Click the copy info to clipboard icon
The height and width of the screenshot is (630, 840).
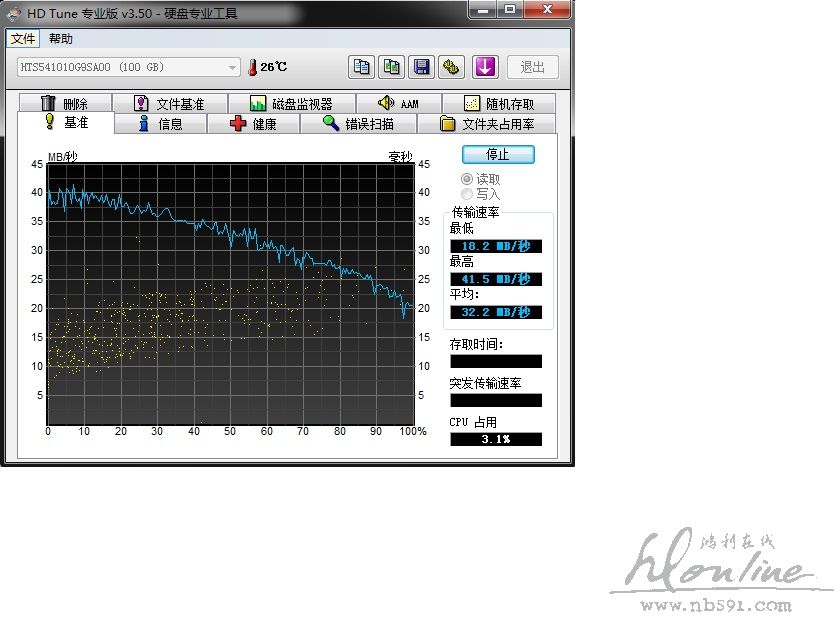(362, 67)
